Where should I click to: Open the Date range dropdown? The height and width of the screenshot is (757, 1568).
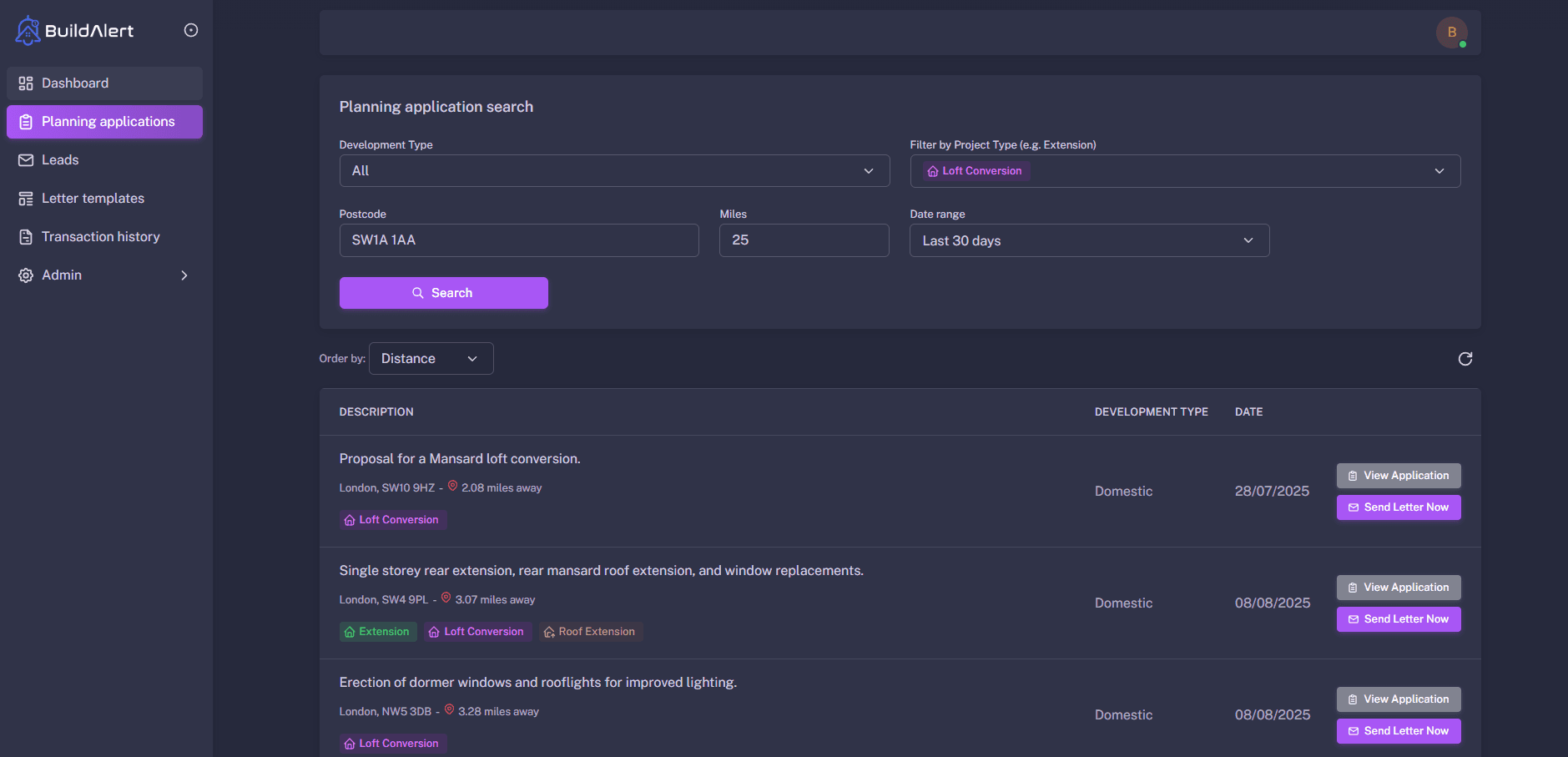coord(1088,240)
